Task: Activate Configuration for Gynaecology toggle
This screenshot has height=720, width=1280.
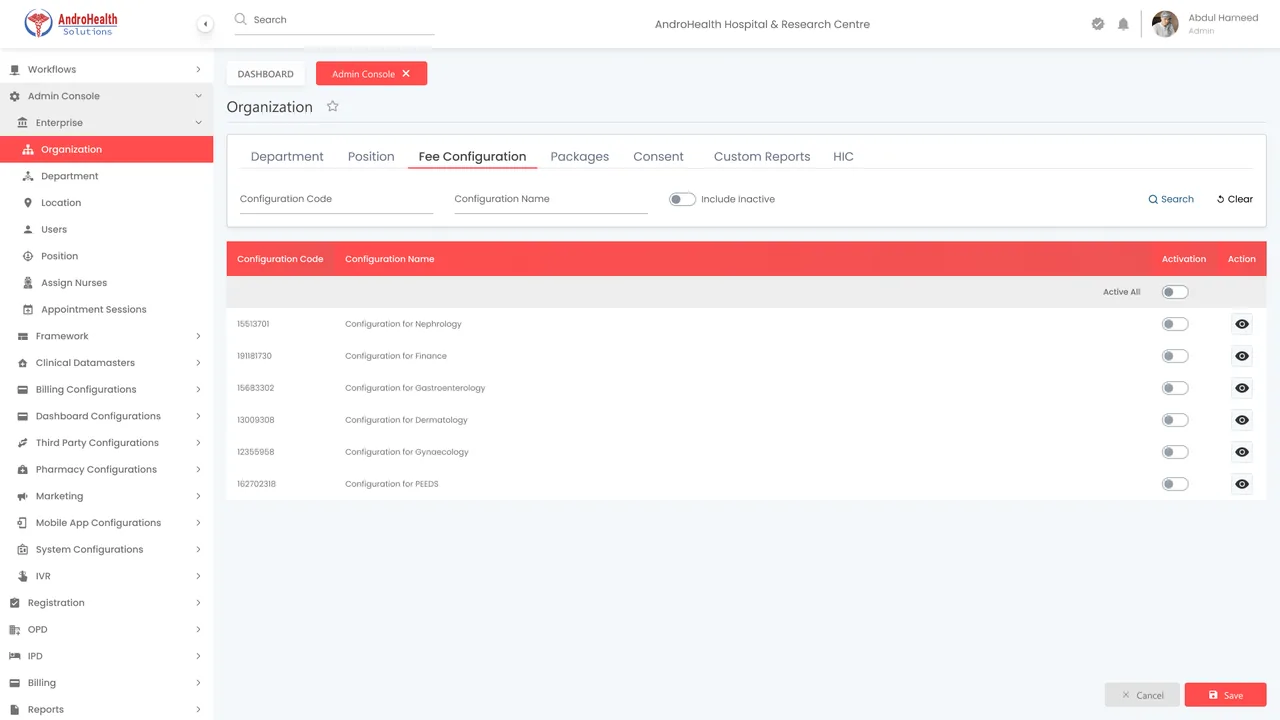Action: pyautogui.click(x=1175, y=452)
